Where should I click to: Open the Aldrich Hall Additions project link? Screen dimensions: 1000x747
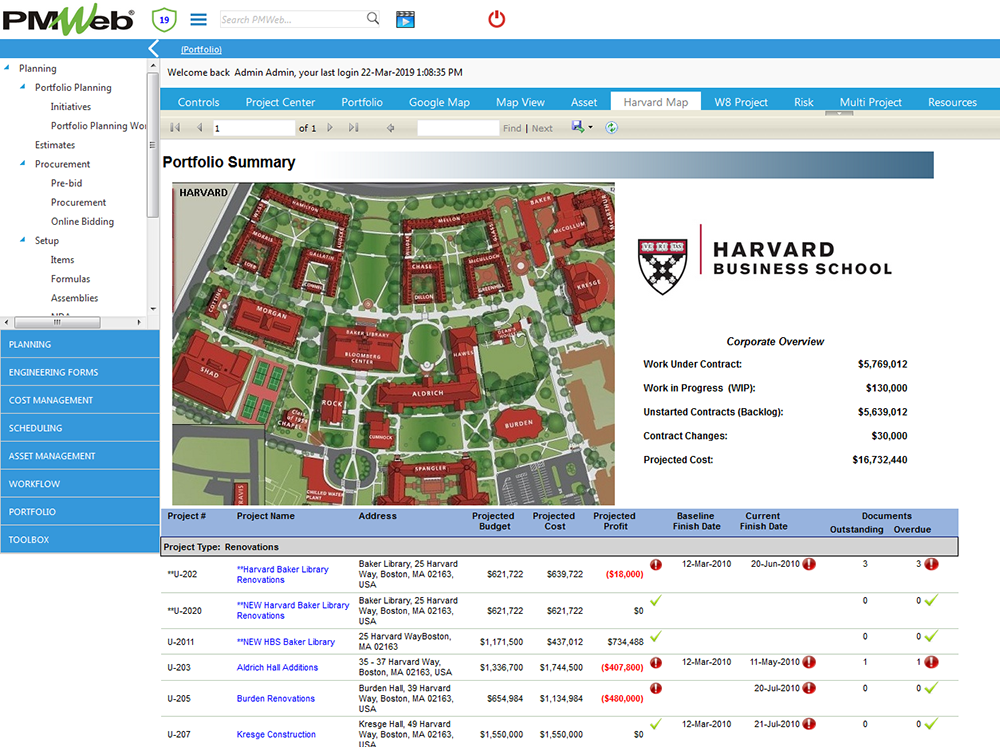coord(277,668)
